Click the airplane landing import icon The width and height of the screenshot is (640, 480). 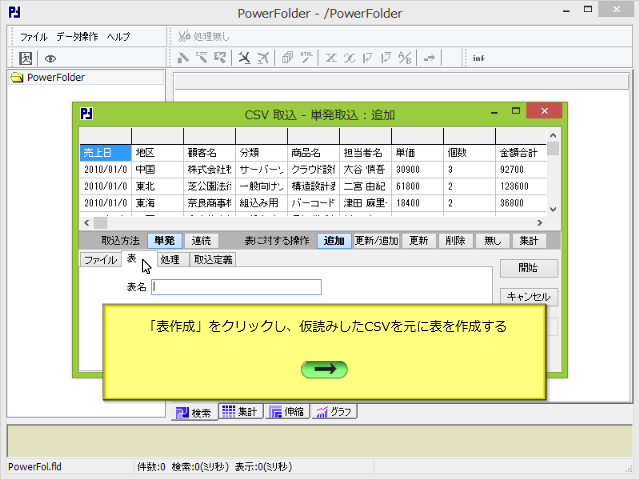[x=244, y=58]
